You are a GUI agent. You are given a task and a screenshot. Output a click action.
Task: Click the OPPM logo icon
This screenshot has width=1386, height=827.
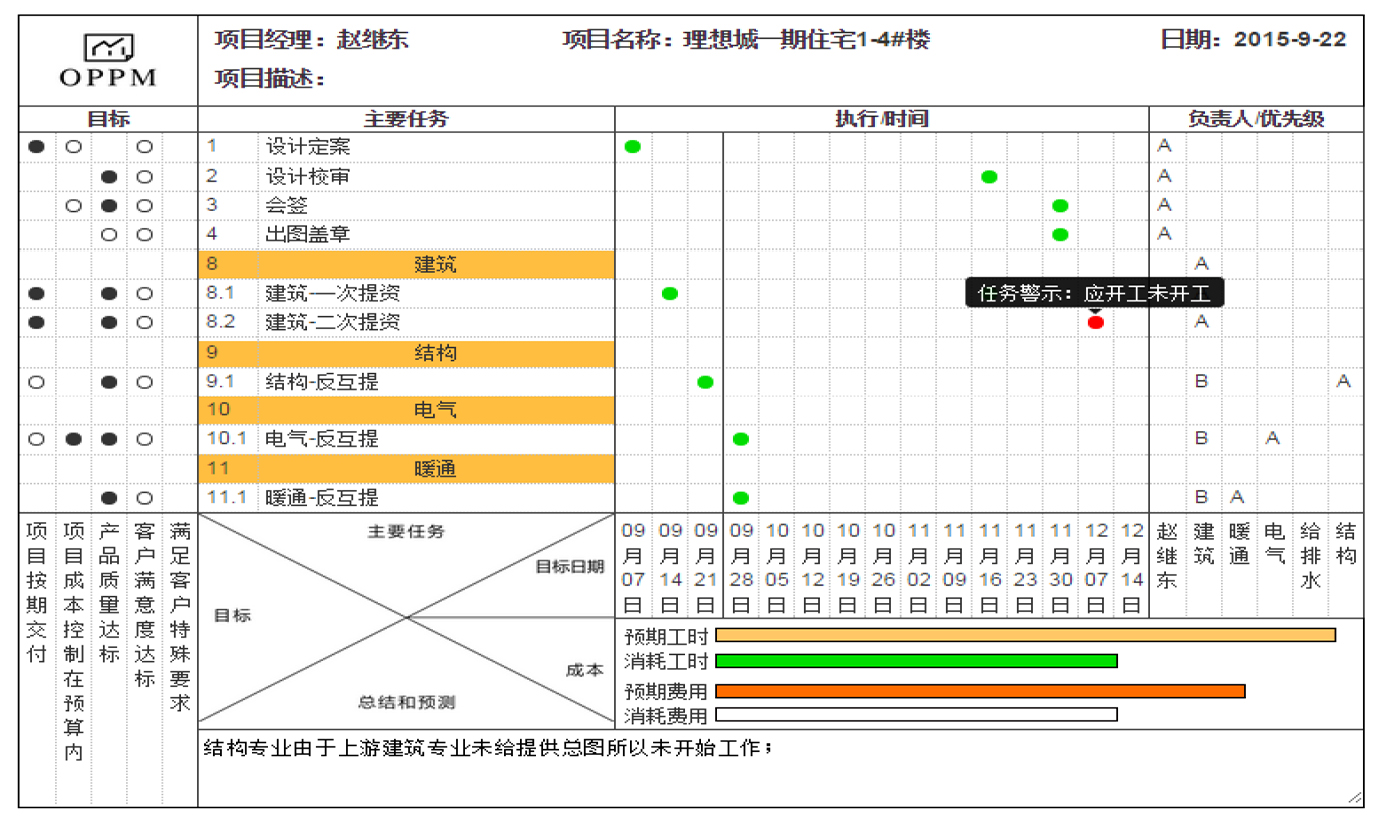(x=108, y=47)
